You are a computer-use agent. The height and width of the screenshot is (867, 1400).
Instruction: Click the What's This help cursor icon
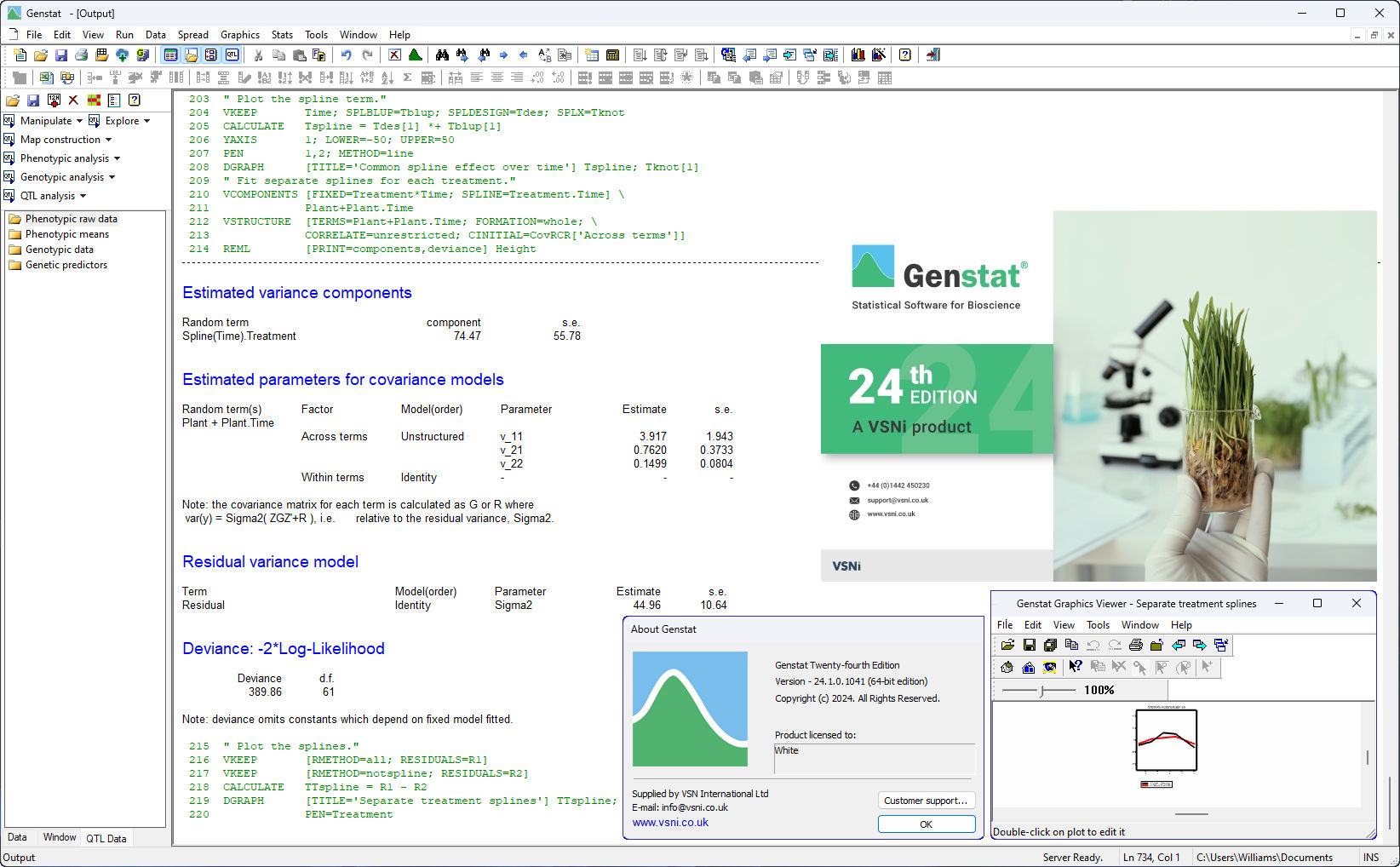click(1075, 667)
